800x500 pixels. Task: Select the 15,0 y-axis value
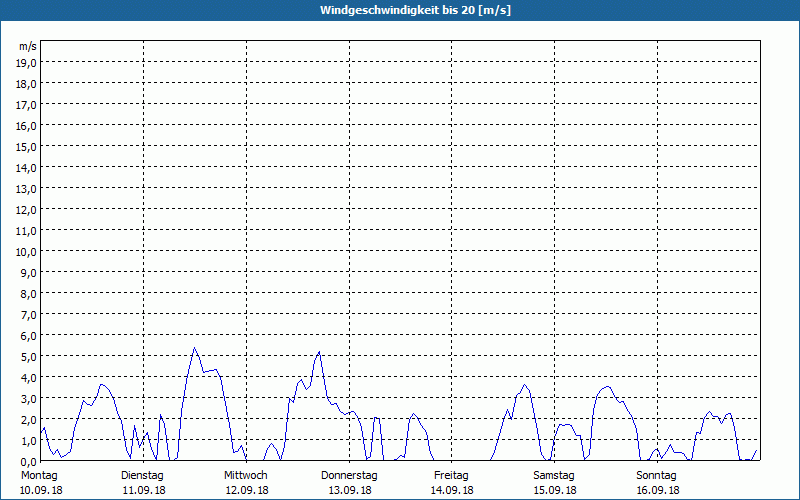point(26,147)
